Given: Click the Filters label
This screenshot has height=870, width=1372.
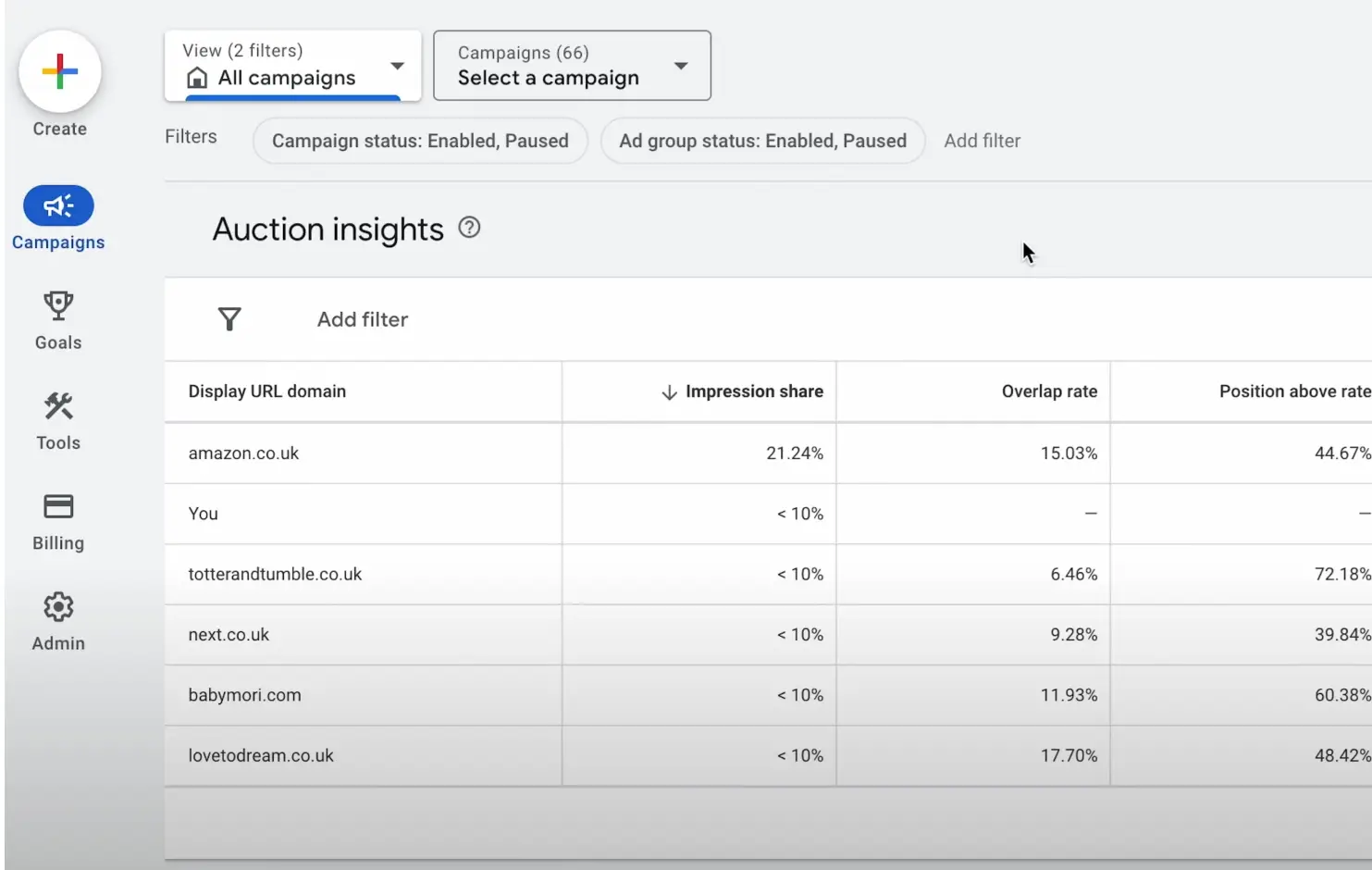Looking at the screenshot, I should tap(191, 136).
